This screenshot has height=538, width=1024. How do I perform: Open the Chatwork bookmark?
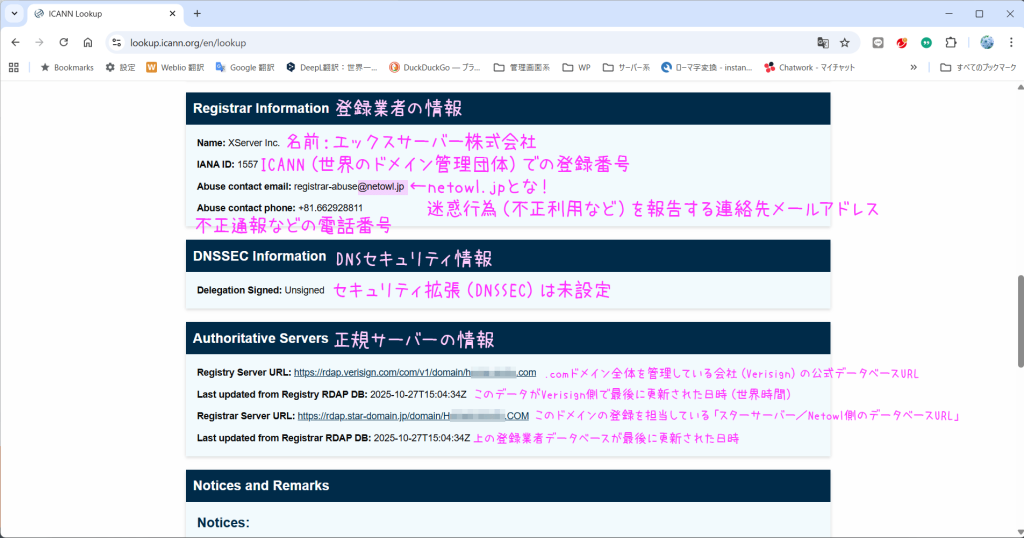(x=811, y=67)
